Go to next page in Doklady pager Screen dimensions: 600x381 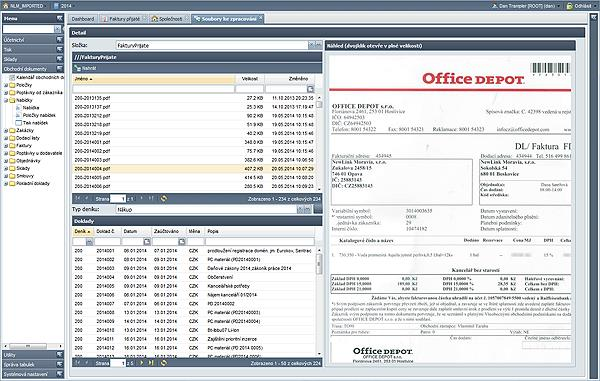point(142,363)
